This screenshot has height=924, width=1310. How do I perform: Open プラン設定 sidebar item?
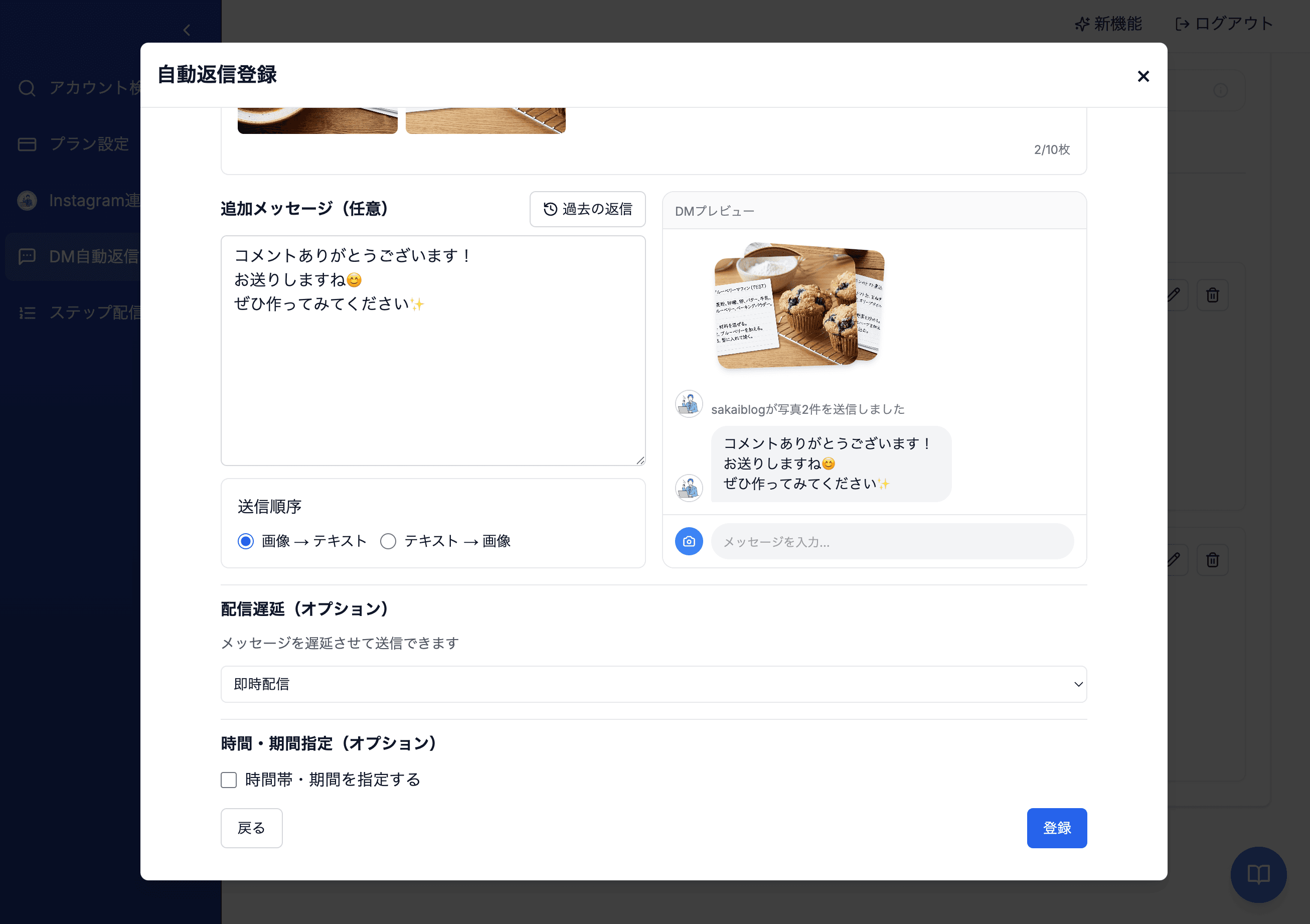pyautogui.click(x=74, y=144)
